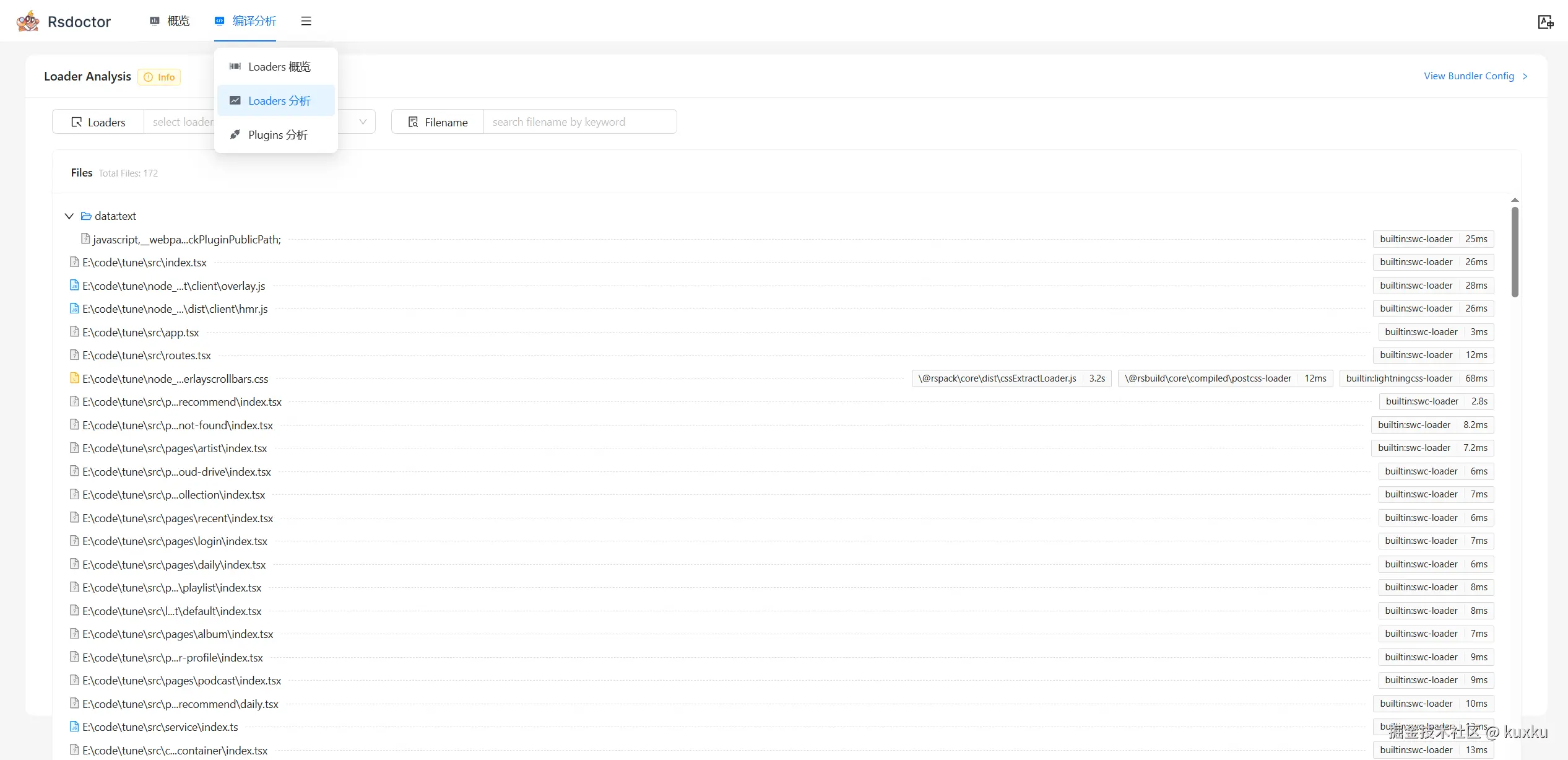
Task: Click the overlay.js file icon
Action: pyautogui.click(x=74, y=286)
